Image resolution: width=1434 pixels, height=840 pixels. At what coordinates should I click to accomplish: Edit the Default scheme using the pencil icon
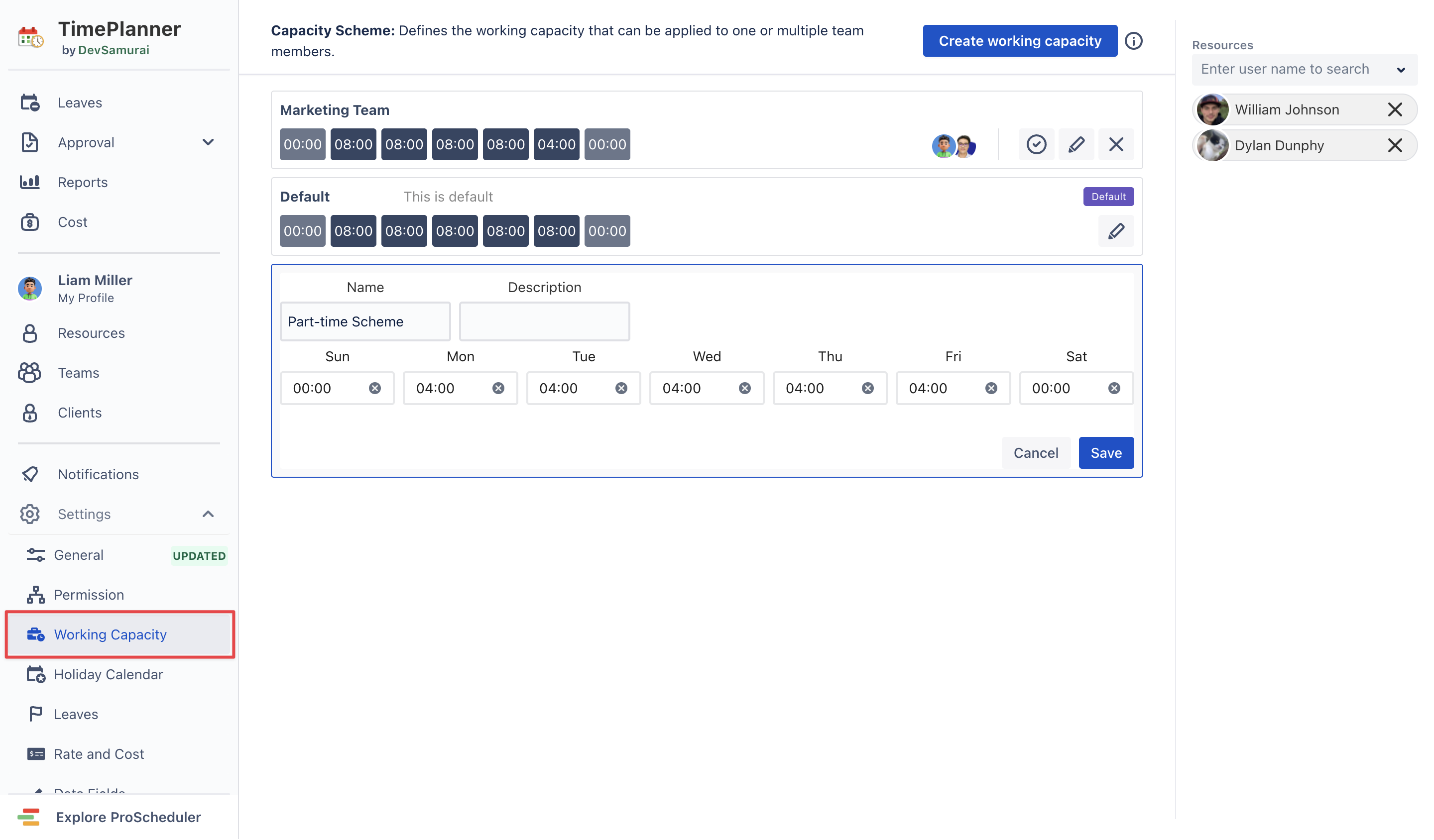click(1115, 231)
